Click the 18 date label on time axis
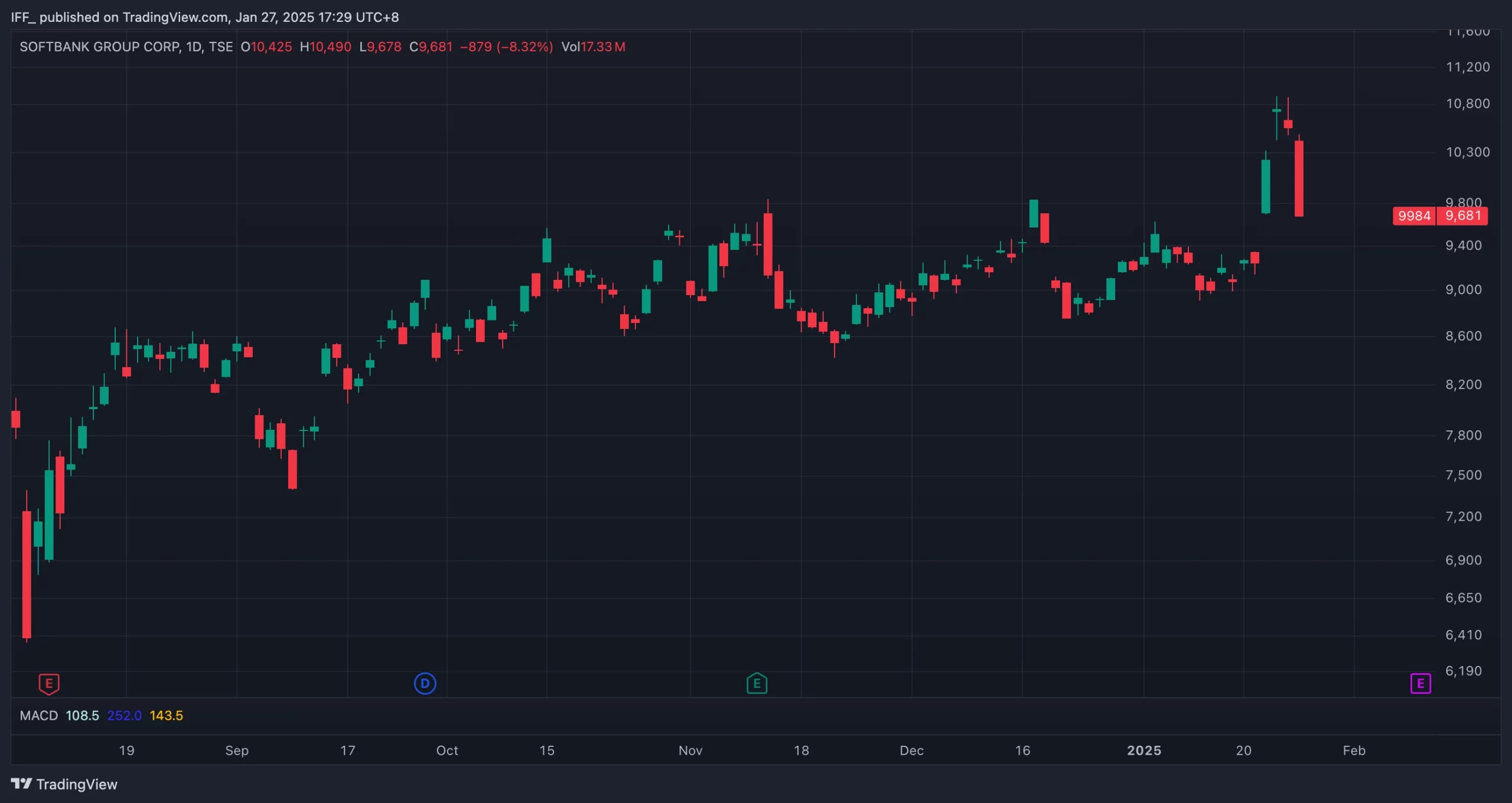1512x803 pixels. coord(801,750)
